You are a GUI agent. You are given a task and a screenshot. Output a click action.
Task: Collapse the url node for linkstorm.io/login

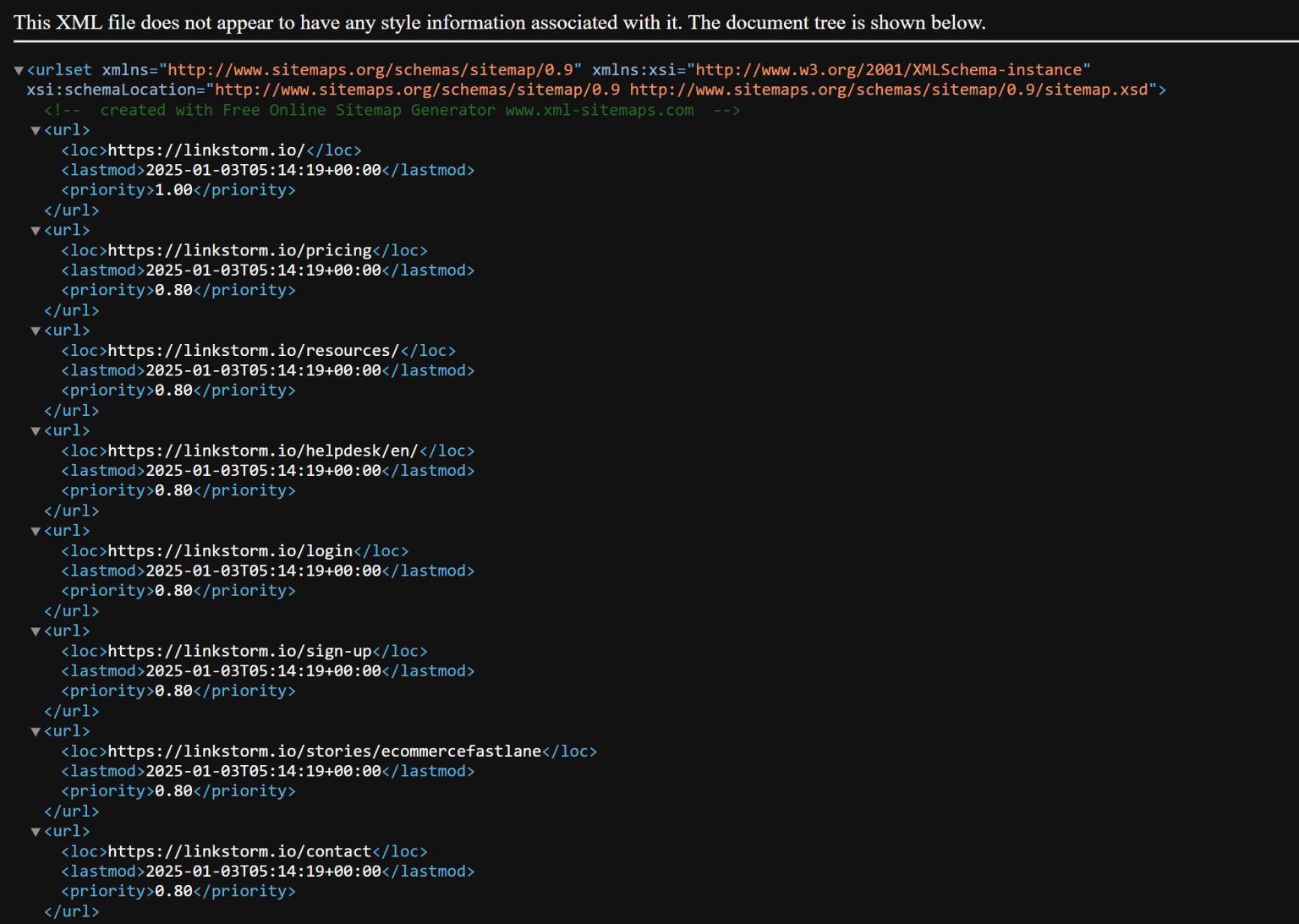point(36,531)
